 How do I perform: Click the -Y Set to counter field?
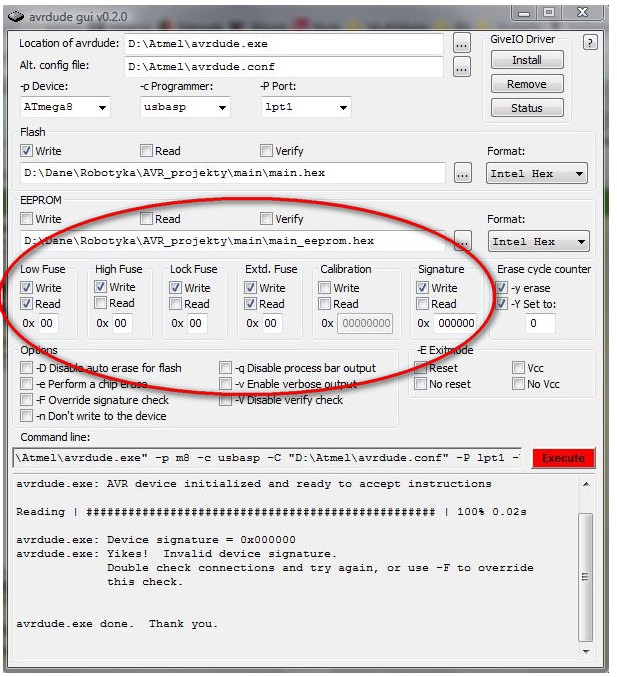pos(540,323)
